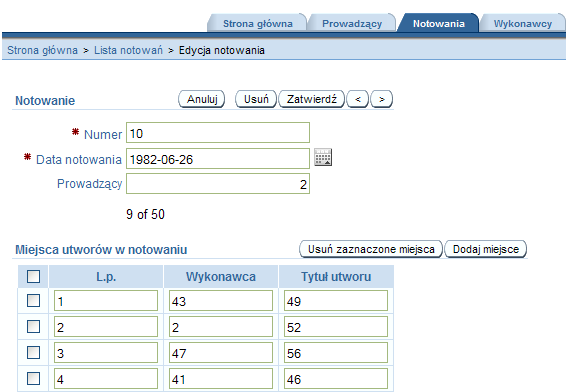This screenshot has width=568, height=392.
Task: Focus the Prowadzący input field
Action: pyautogui.click(x=218, y=184)
